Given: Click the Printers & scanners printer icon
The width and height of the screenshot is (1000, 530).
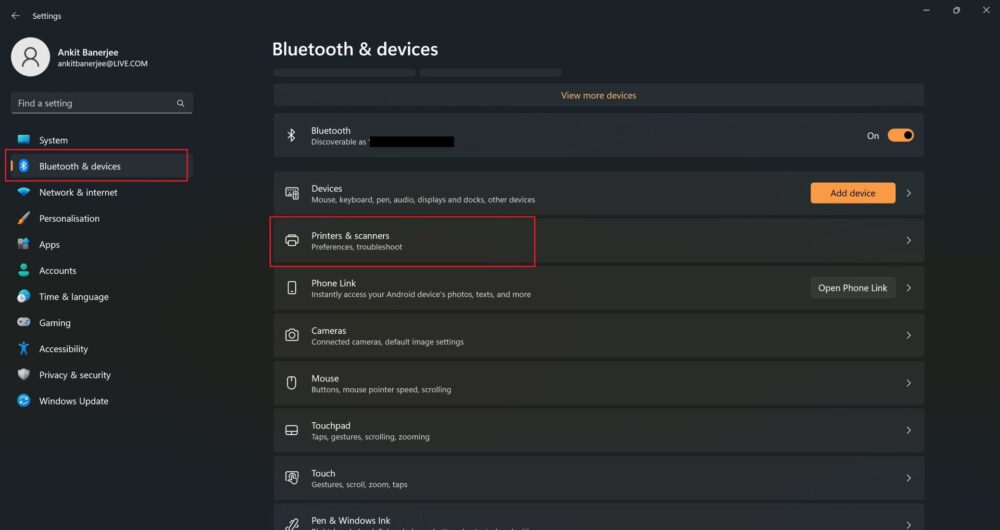Looking at the screenshot, I should 292,241.
